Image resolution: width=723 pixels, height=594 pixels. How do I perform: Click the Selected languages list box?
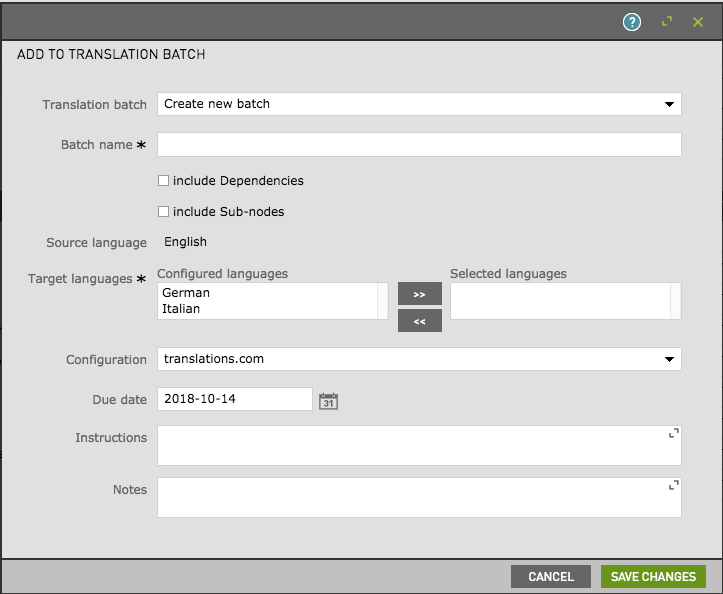(560, 301)
